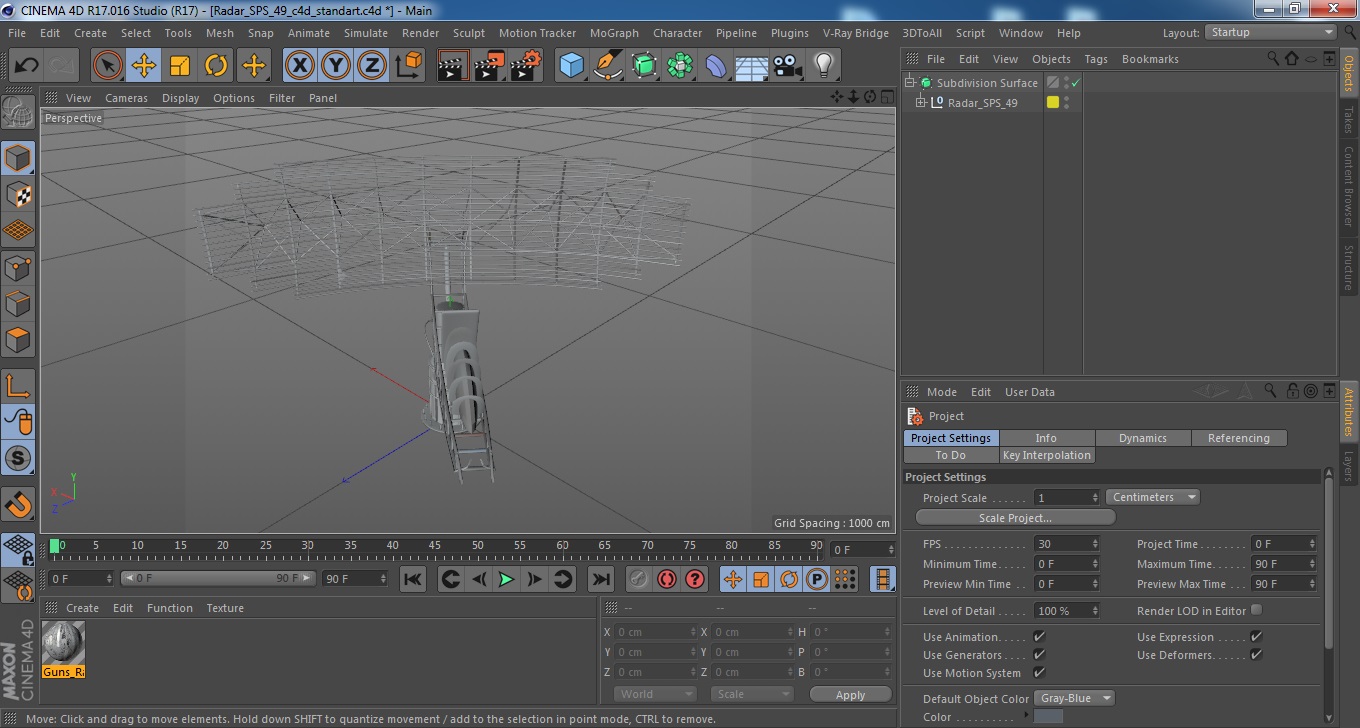The width and height of the screenshot is (1360, 728).
Task: Select the Rotate tool icon
Action: click(216, 66)
